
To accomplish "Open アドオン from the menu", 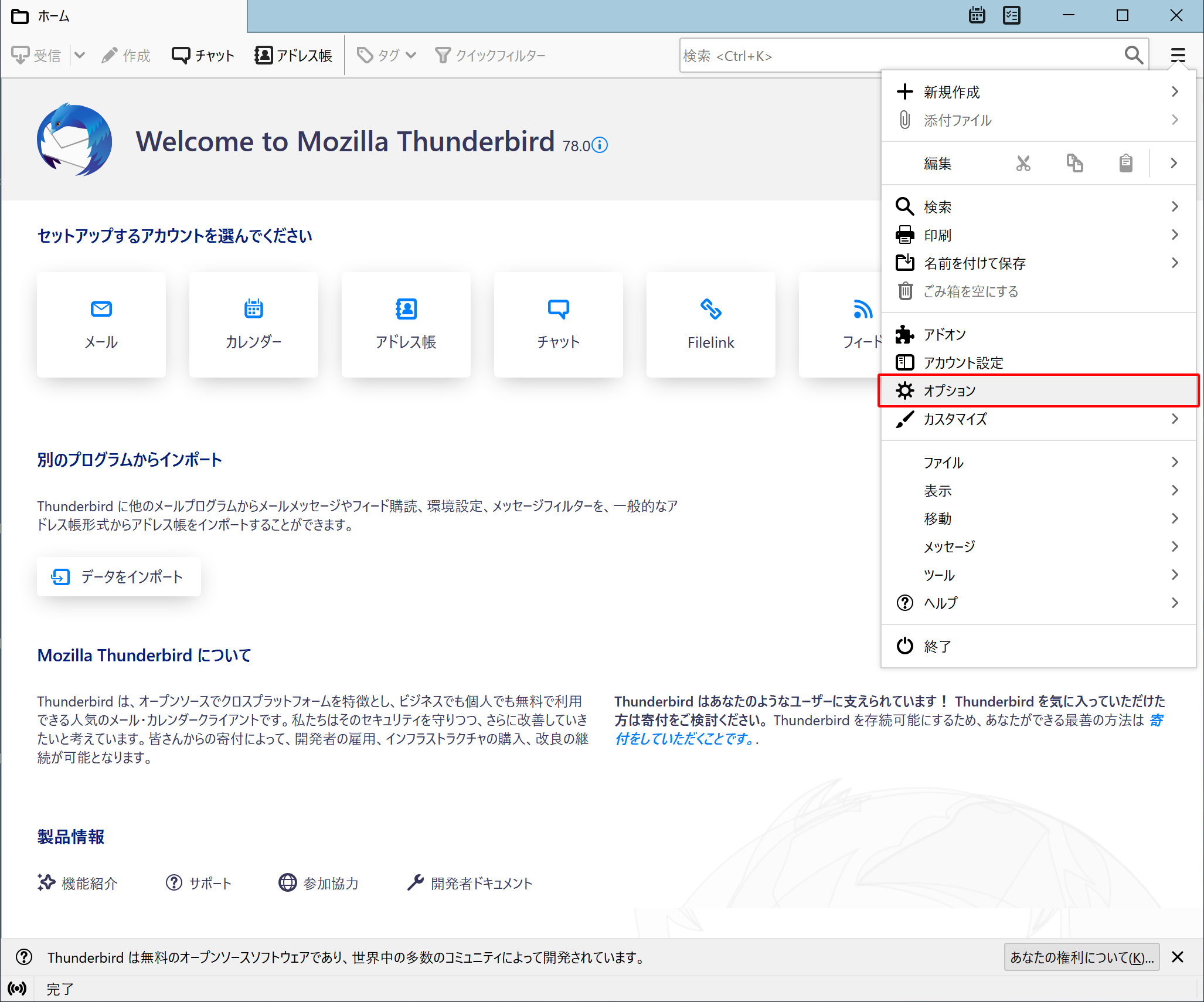I will 1038,335.
